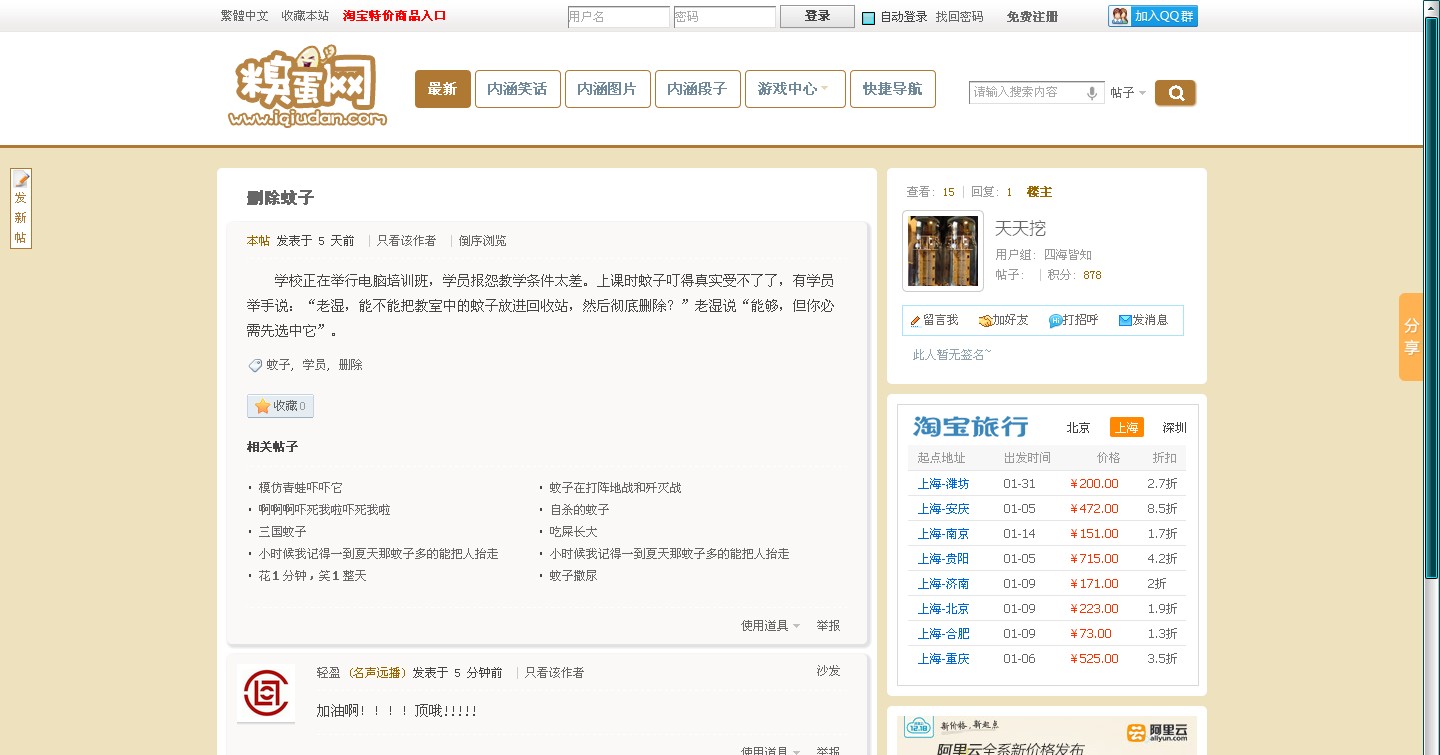
Task: Click the 阿里云 ad banner
Action: [x=1047, y=735]
